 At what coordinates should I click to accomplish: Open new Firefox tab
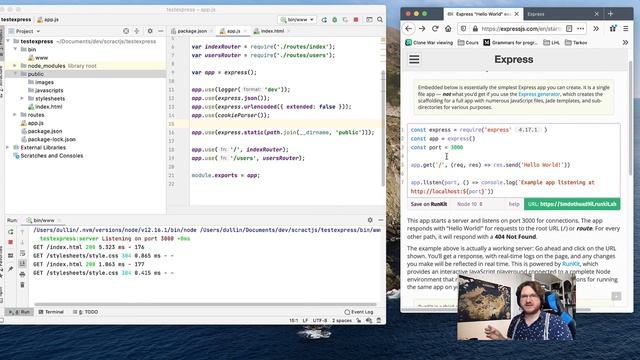click(611, 13)
